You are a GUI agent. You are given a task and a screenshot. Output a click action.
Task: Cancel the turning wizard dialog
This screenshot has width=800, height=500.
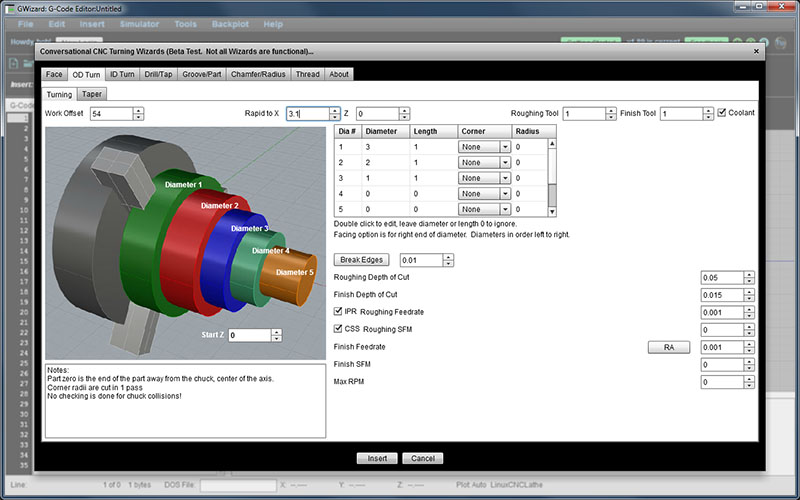click(422, 458)
